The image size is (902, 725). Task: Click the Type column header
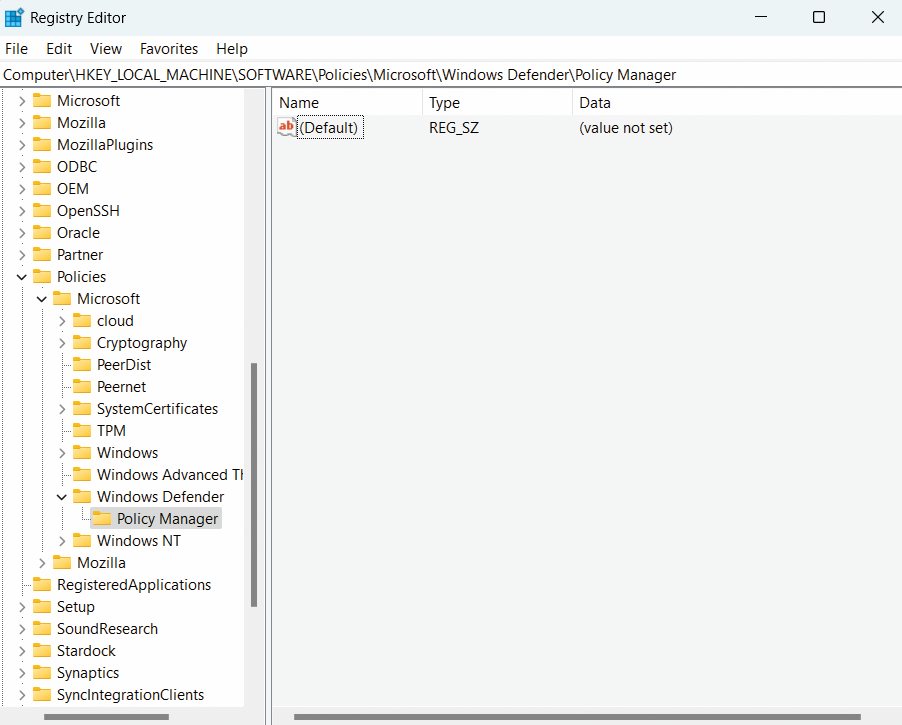(x=497, y=102)
